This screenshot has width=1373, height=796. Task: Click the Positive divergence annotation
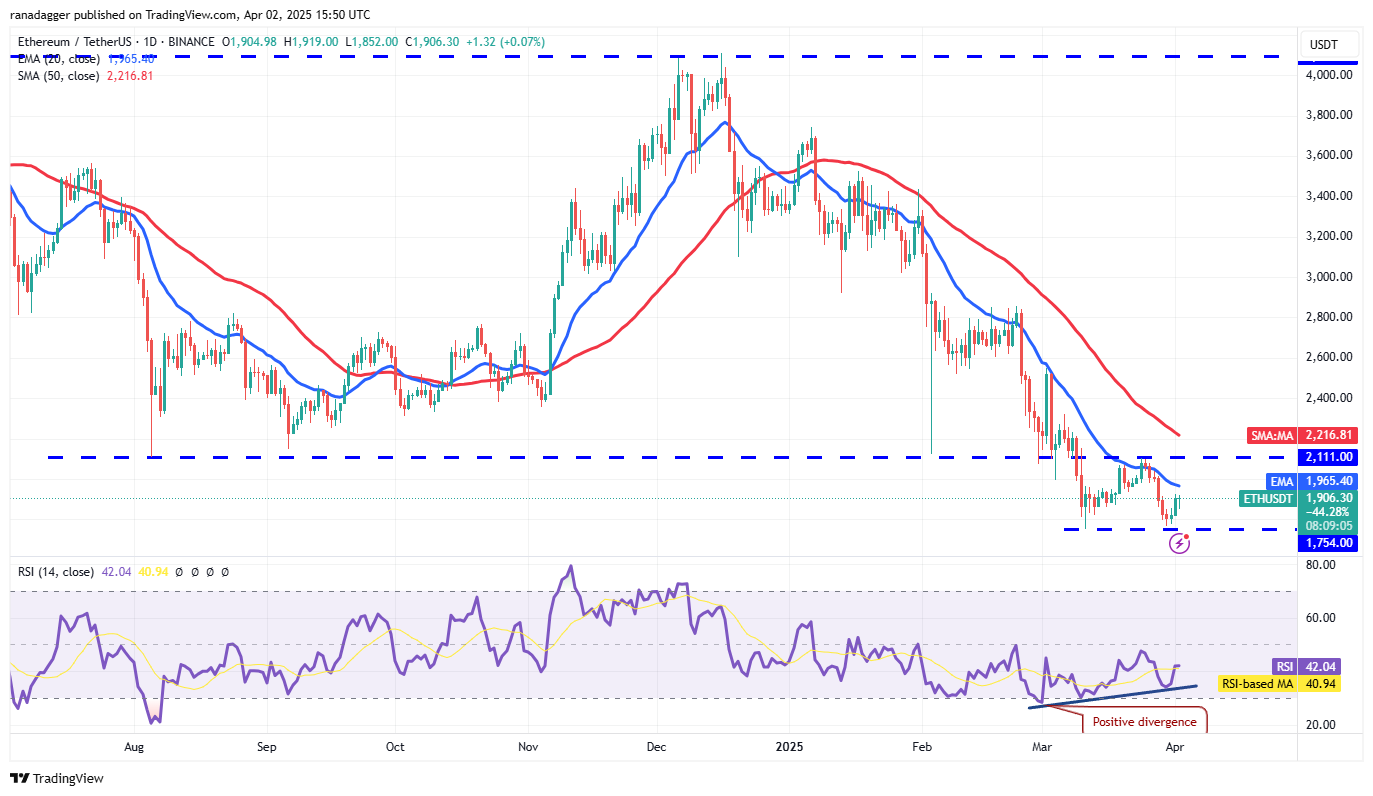(x=1145, y=721)
